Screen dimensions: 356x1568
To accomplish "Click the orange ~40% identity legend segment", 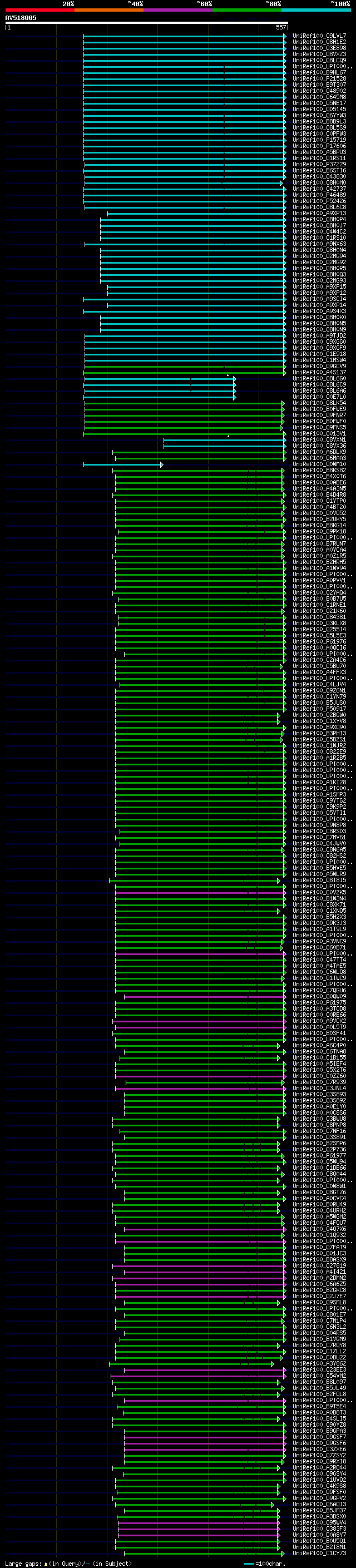I will 109,10.
